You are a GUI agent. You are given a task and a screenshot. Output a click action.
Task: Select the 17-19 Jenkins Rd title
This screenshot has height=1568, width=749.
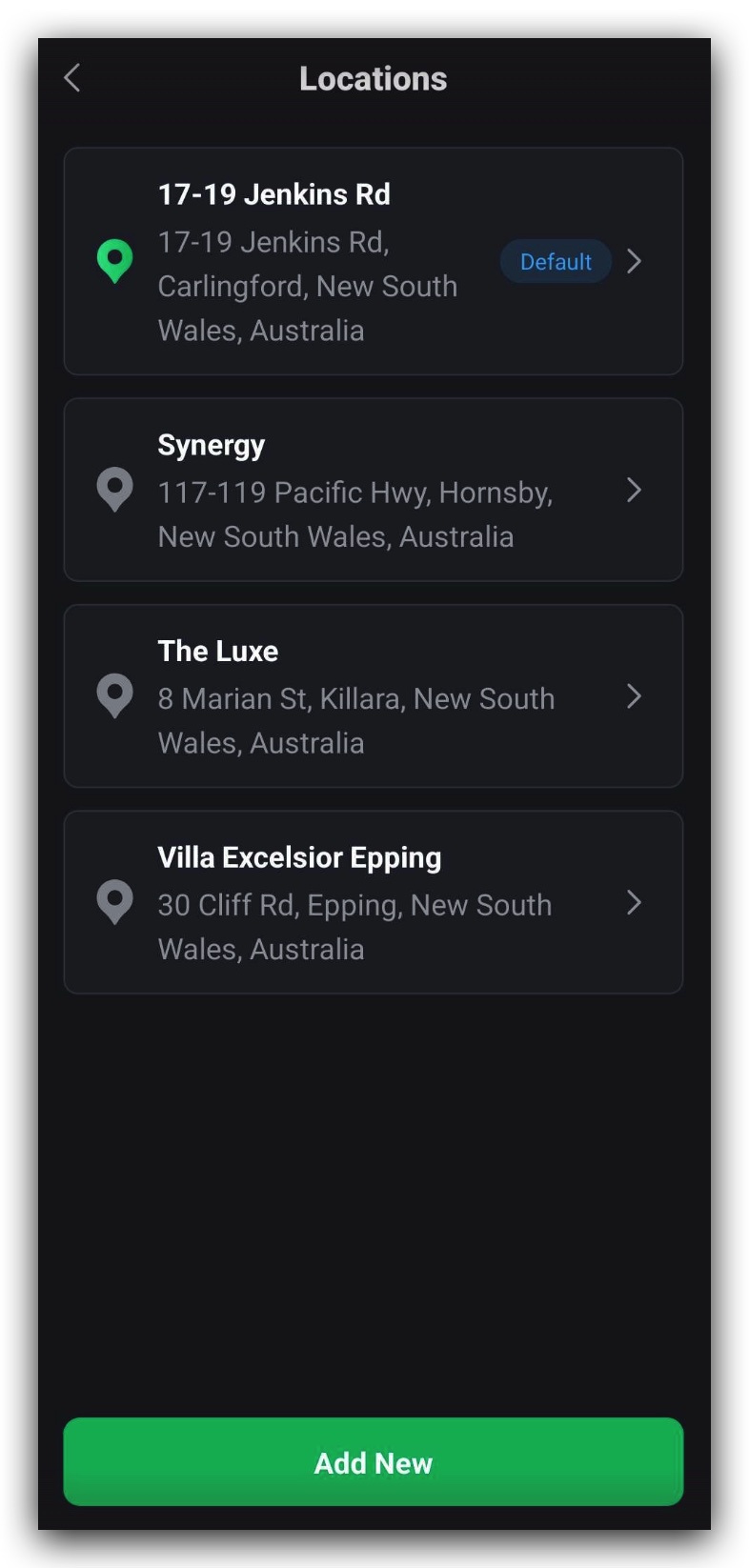click(273, 194)
